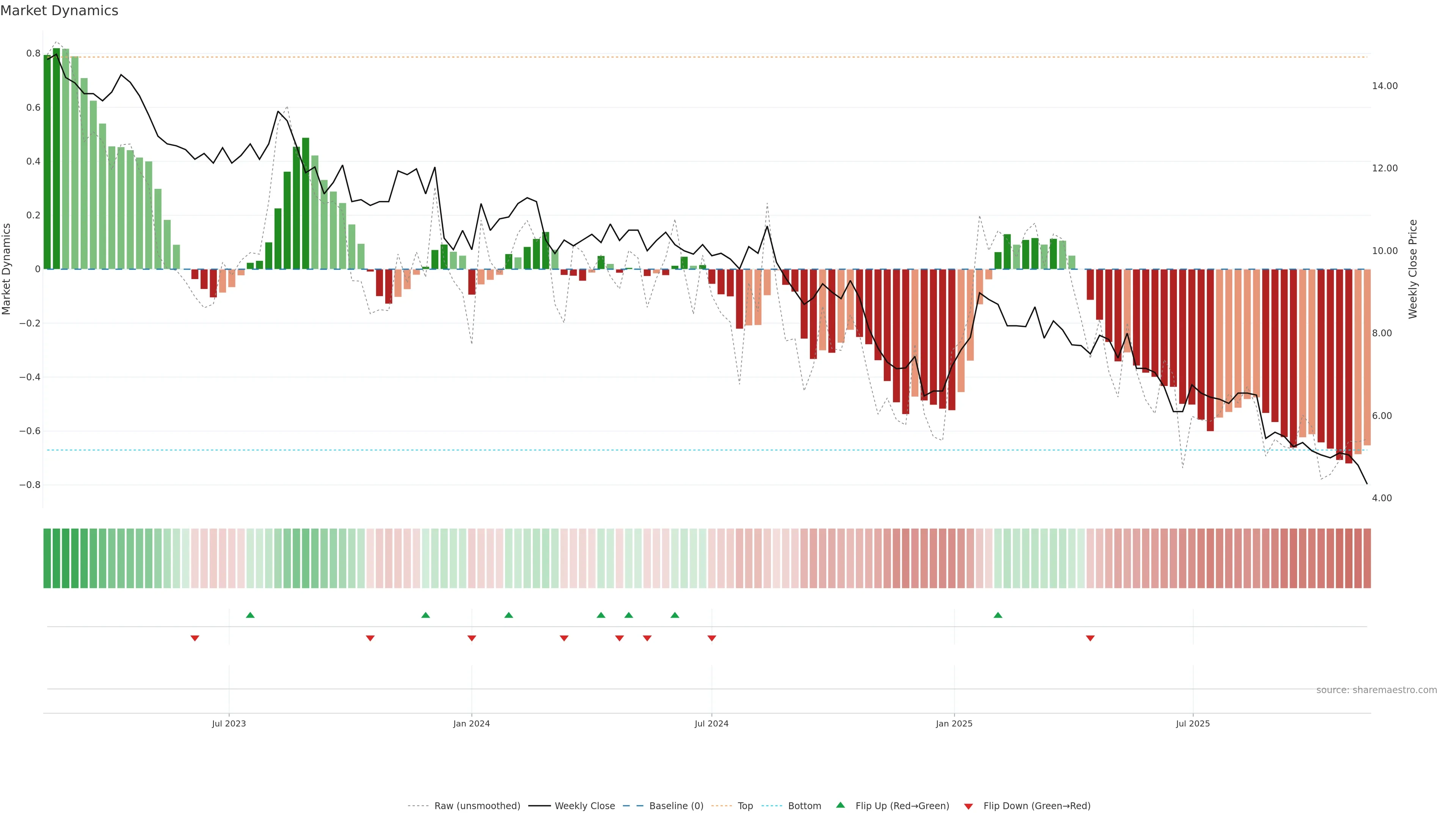Click the leftmost dark green heatmap strip cell

(x=47, y=558)
